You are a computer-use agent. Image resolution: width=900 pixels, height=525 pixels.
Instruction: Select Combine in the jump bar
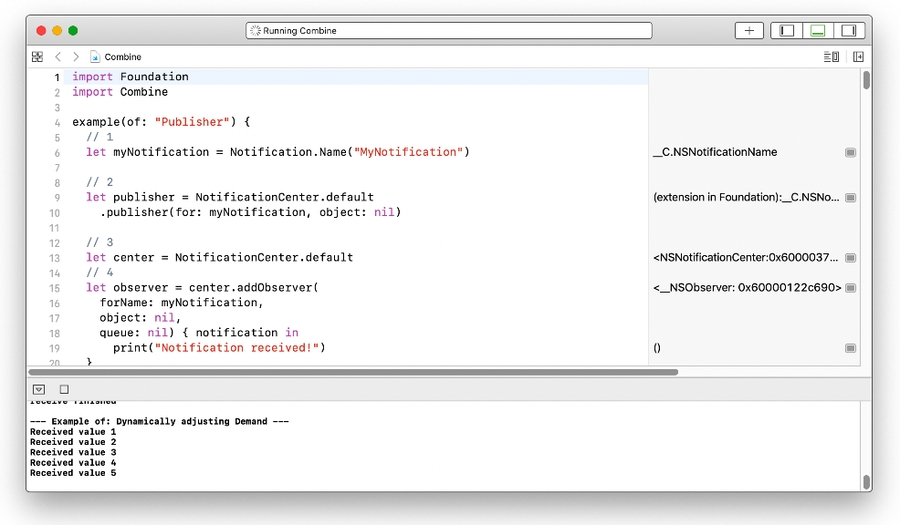122,57
